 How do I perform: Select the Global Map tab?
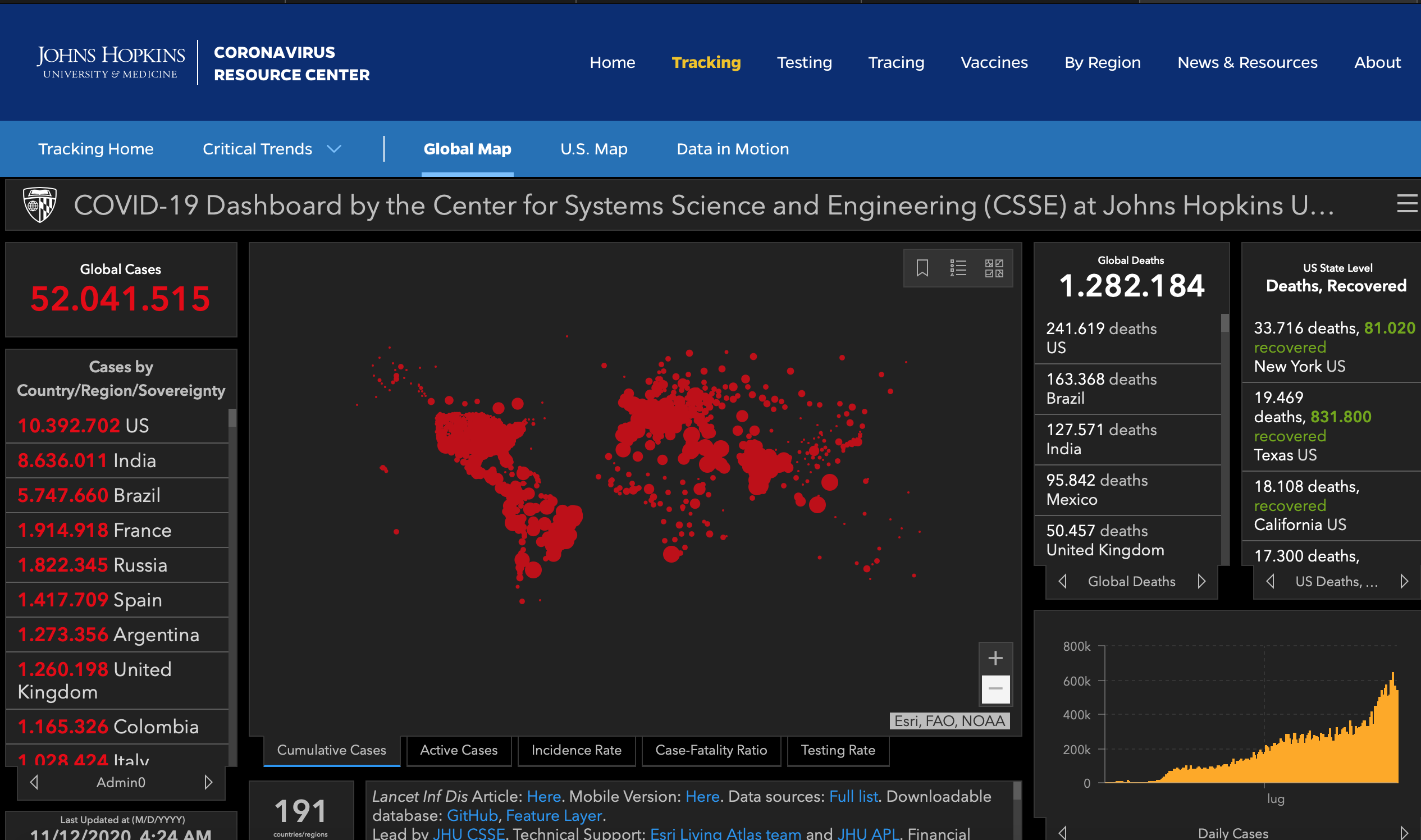(x=468, y=149)
